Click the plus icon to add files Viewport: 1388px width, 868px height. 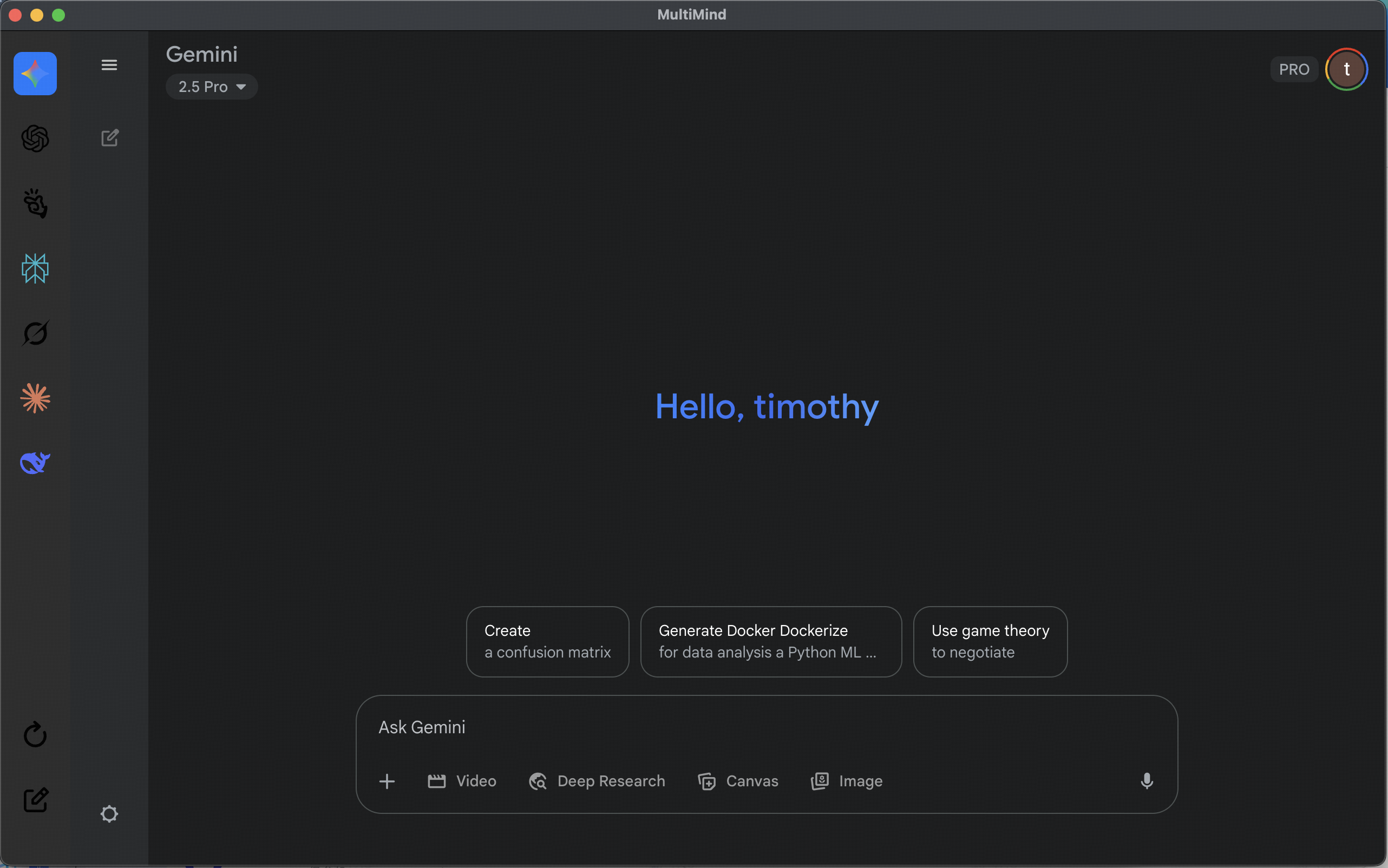387,781
